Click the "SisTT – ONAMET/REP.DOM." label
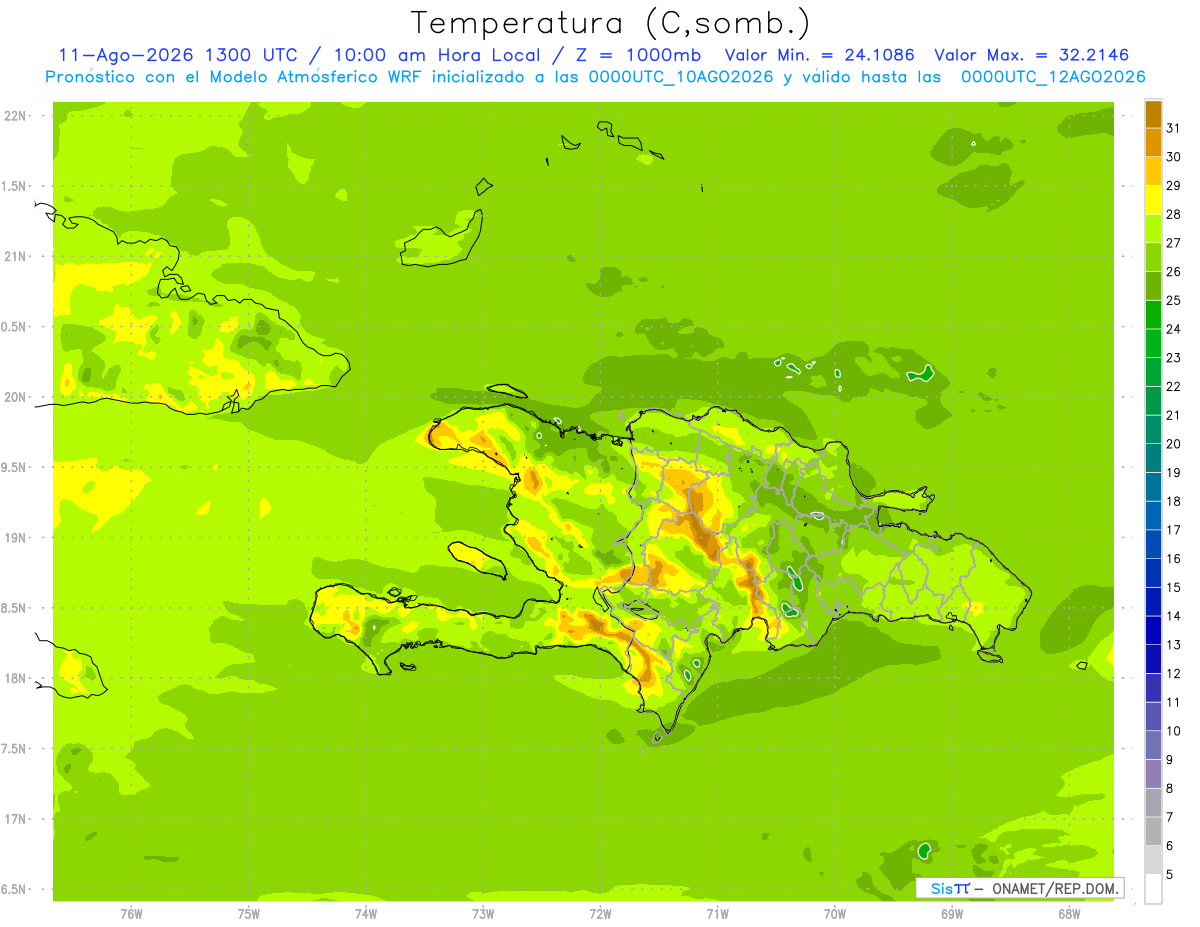 tap(1020, 888)
